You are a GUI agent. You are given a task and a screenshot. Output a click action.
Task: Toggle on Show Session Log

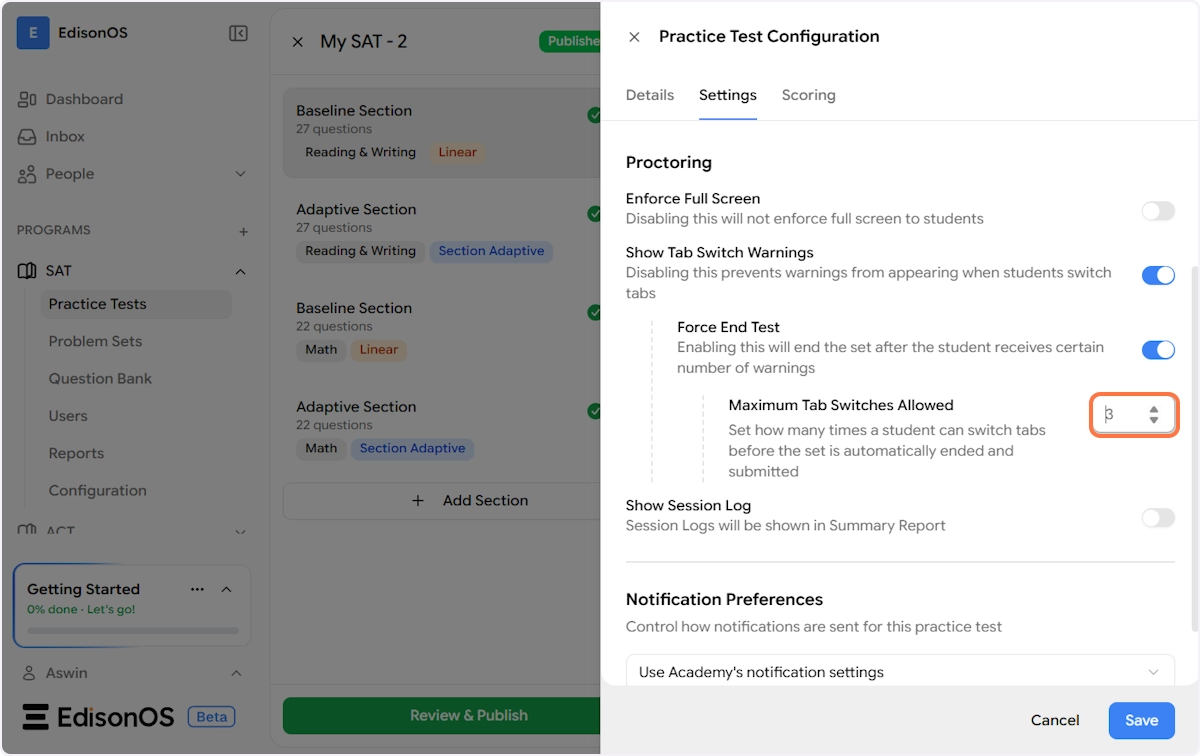[x=1157, y=517]
